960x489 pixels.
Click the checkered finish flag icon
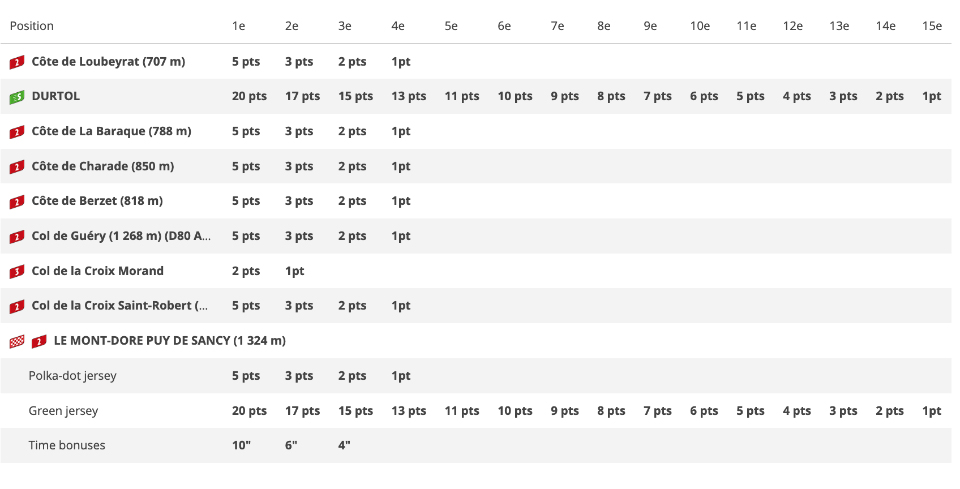point(16,342)
